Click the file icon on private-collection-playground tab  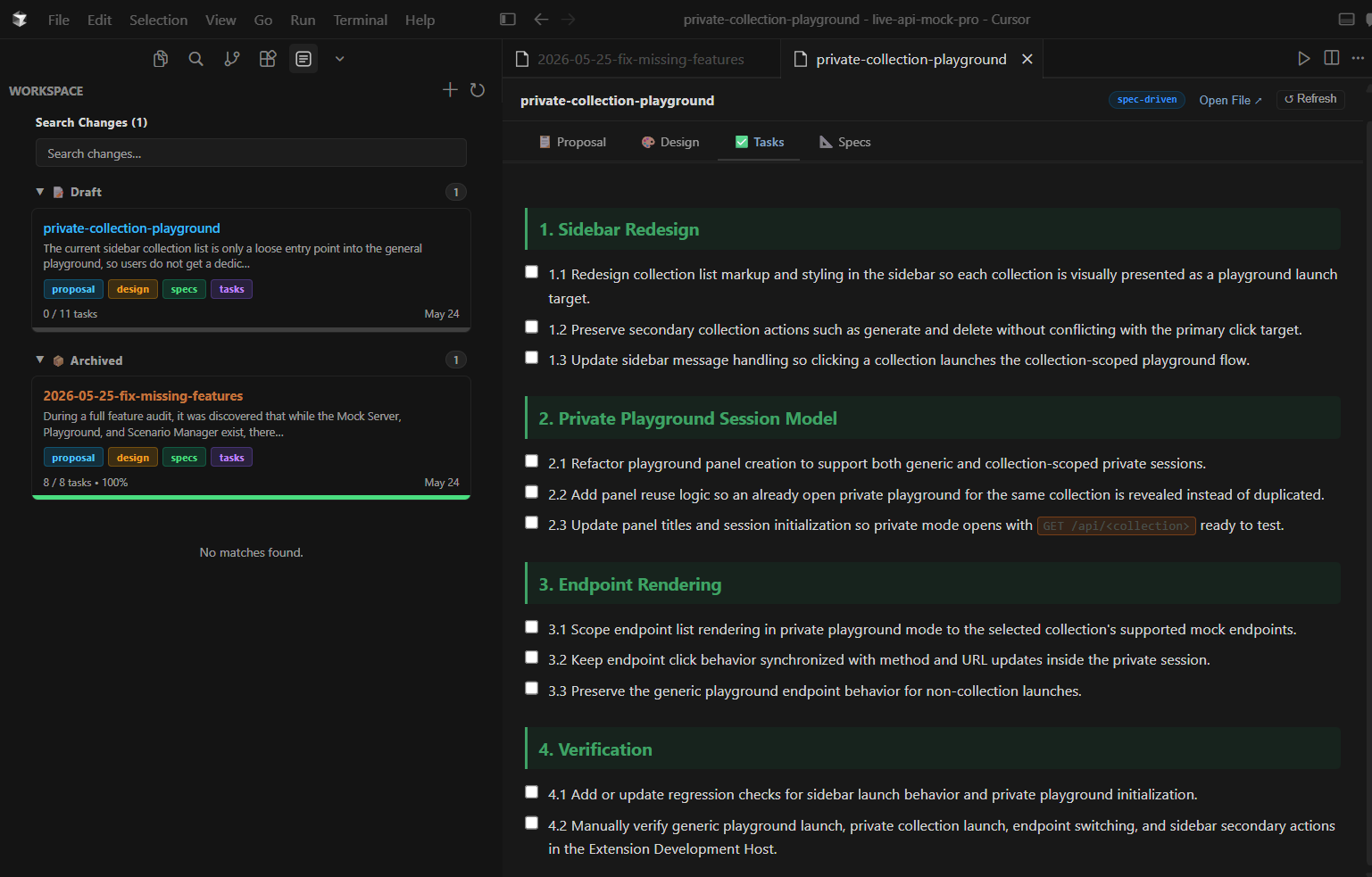click(801, 59)
